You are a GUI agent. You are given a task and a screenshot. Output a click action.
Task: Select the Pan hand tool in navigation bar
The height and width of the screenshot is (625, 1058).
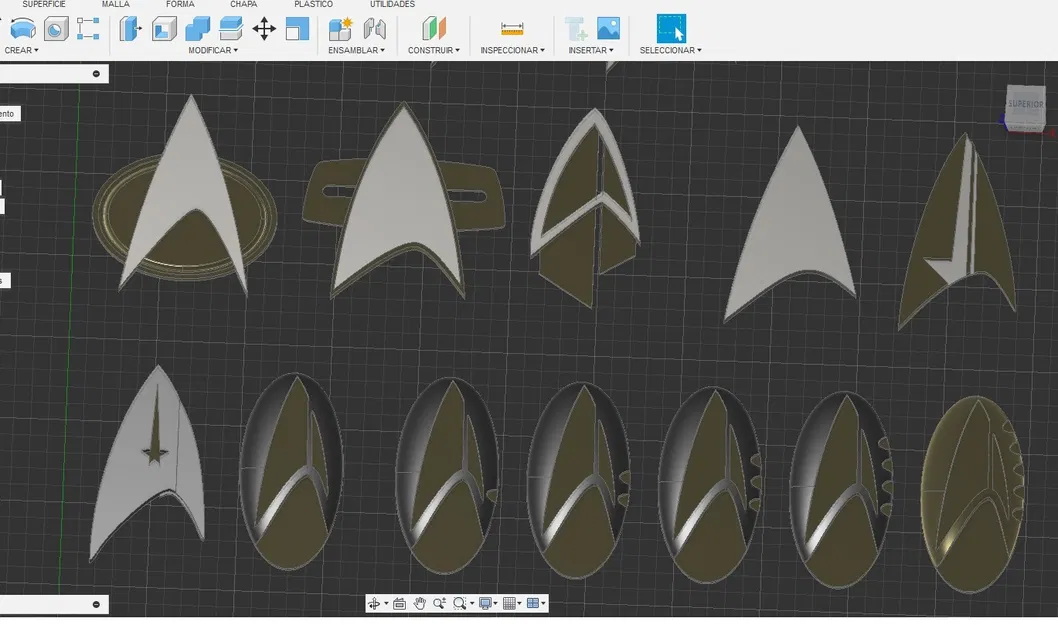[419, 603]
